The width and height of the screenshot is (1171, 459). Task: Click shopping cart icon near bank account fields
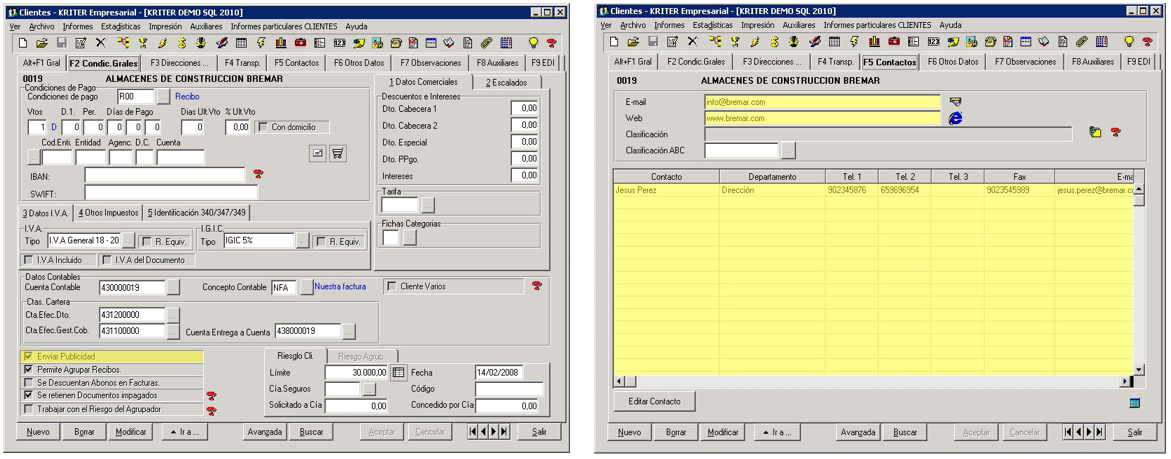pyautogui.click(x=338, y=152)
